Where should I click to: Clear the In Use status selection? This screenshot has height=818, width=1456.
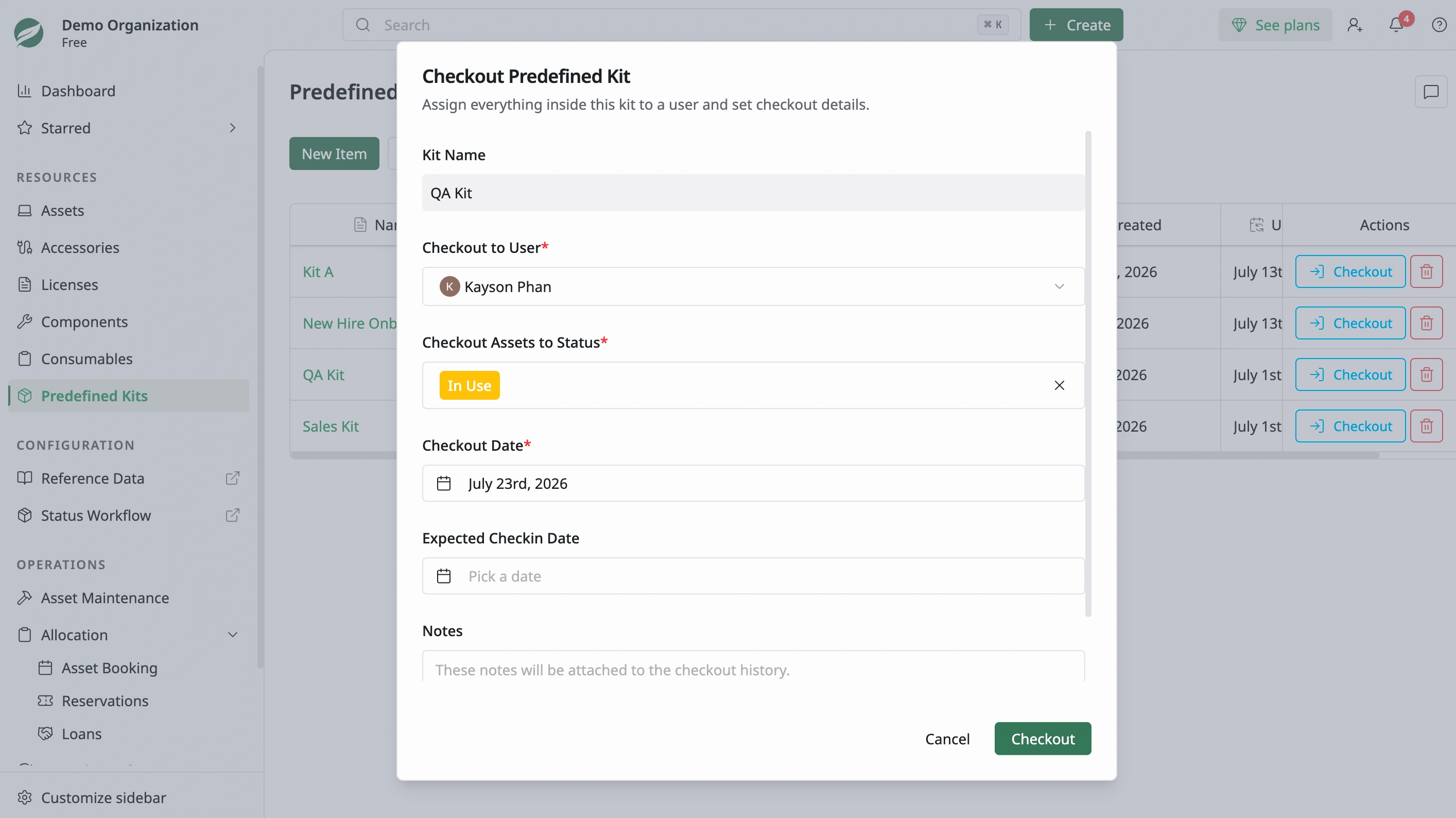coord(1059,385)
